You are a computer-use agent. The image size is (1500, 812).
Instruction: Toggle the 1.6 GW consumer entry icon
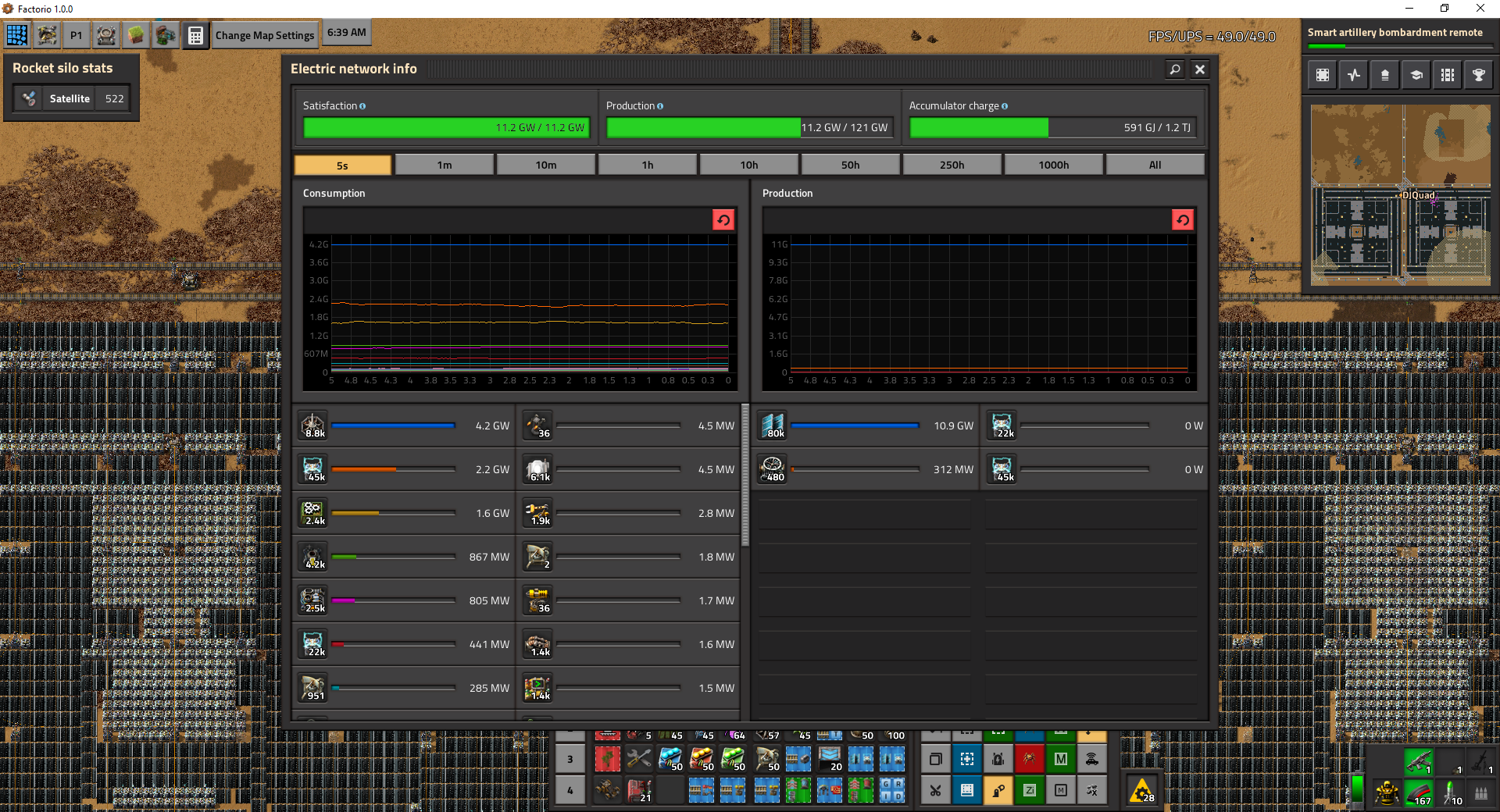tap(313, 513)
